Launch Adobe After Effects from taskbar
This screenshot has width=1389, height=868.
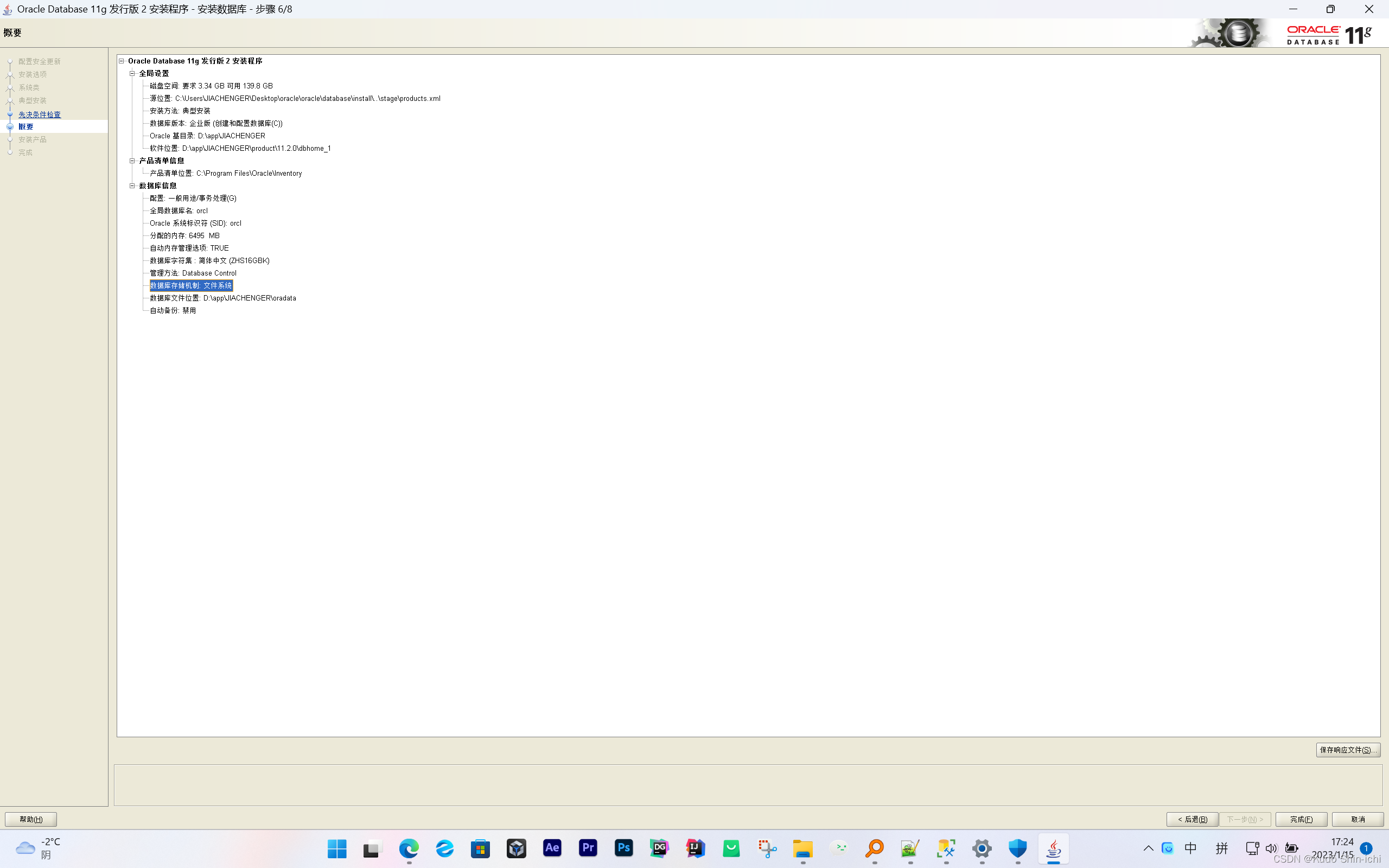552,848
